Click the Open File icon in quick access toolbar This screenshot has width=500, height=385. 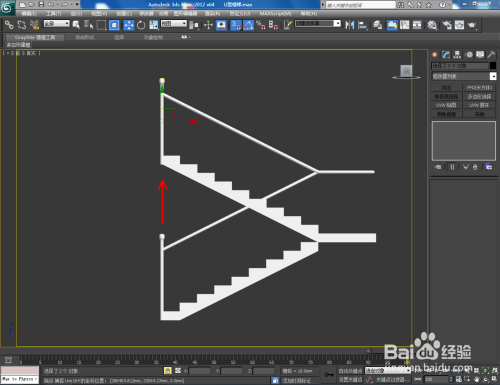pos(32,4)
